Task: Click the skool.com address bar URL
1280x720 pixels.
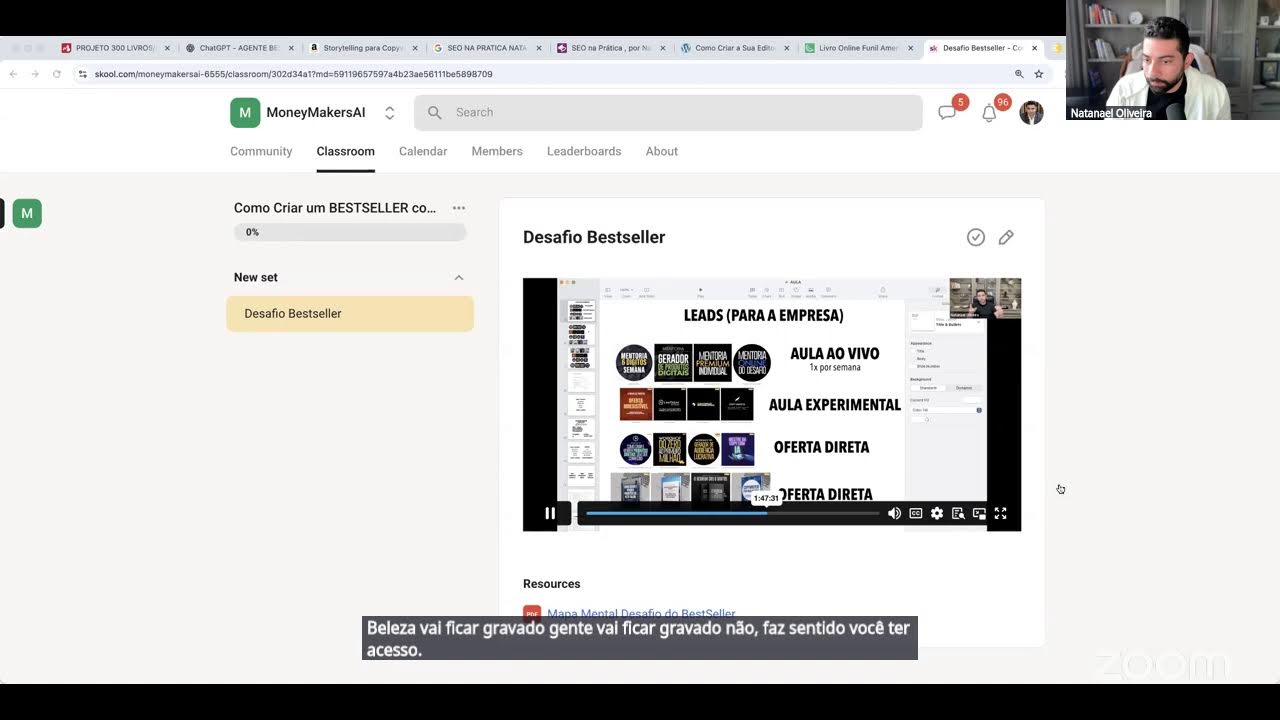Action: pos(294,74)
